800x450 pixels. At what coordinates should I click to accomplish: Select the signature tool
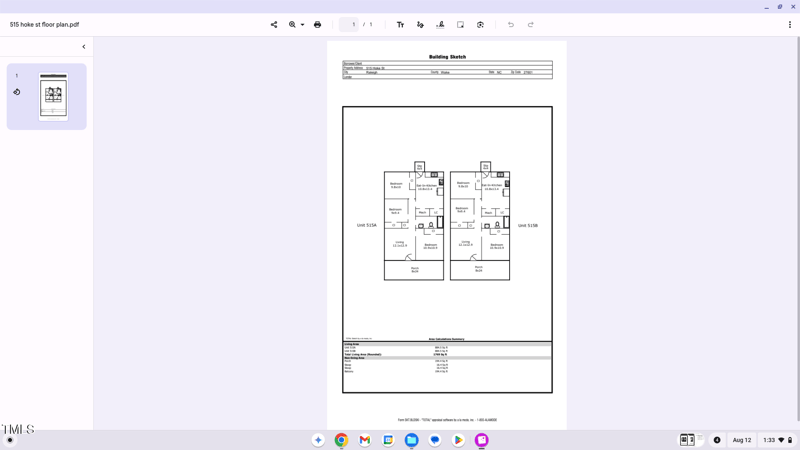(x=440, y=25)
